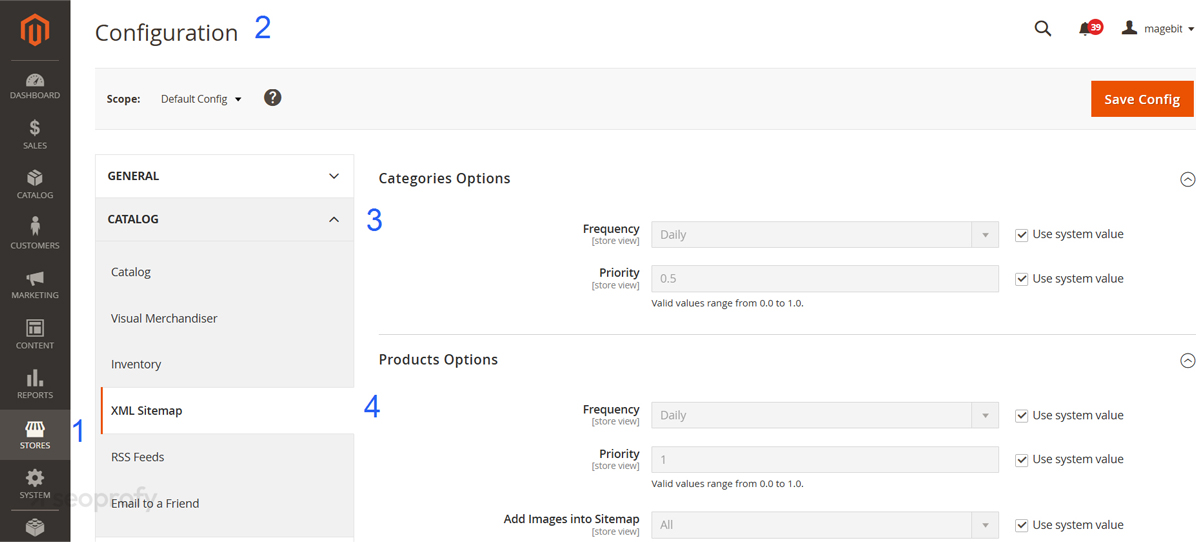Click the Categories Priority input field
This screenshot has height=542, width=1196.
coord(825,279)
